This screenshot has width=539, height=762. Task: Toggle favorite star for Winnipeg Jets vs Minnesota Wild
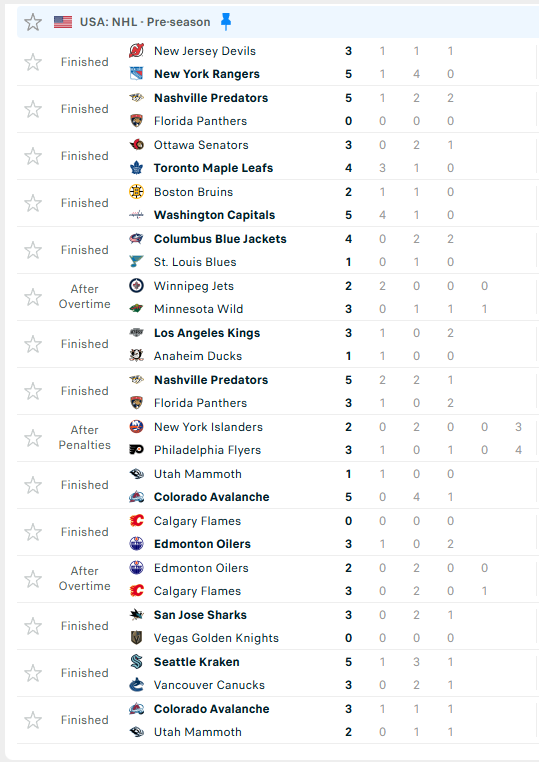[33, 297]
